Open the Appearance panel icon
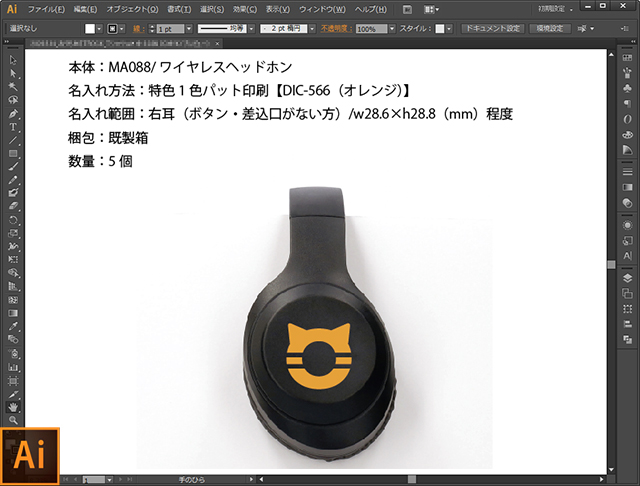This screenshot has width=640, height=486. pyautogui.click(x=627, y=225)
